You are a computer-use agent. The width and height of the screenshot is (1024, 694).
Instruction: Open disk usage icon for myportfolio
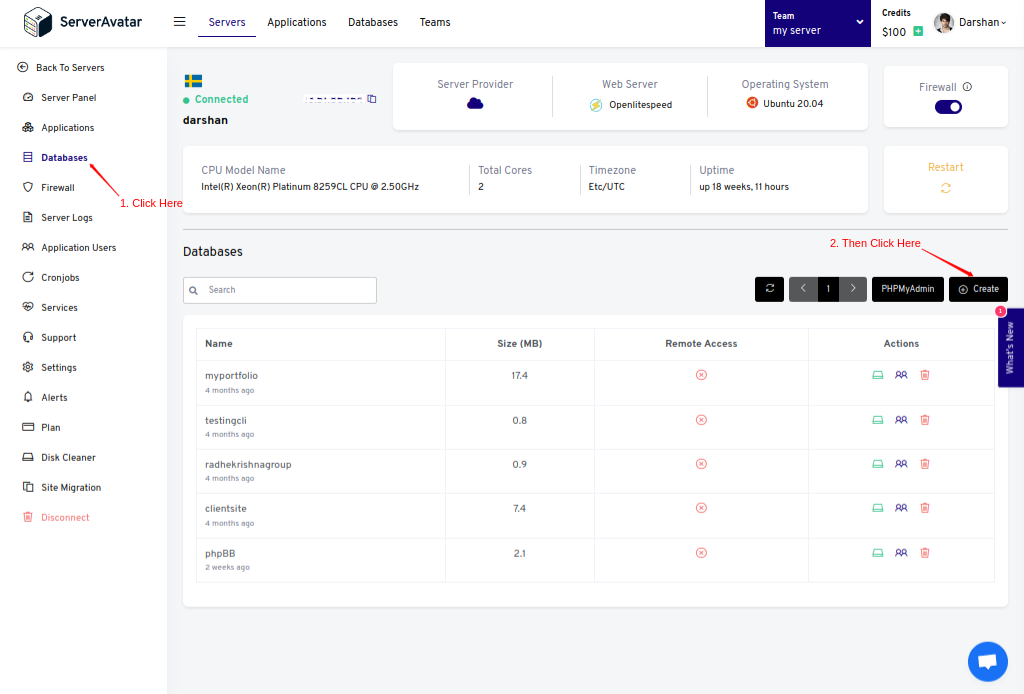coord(878,375)
